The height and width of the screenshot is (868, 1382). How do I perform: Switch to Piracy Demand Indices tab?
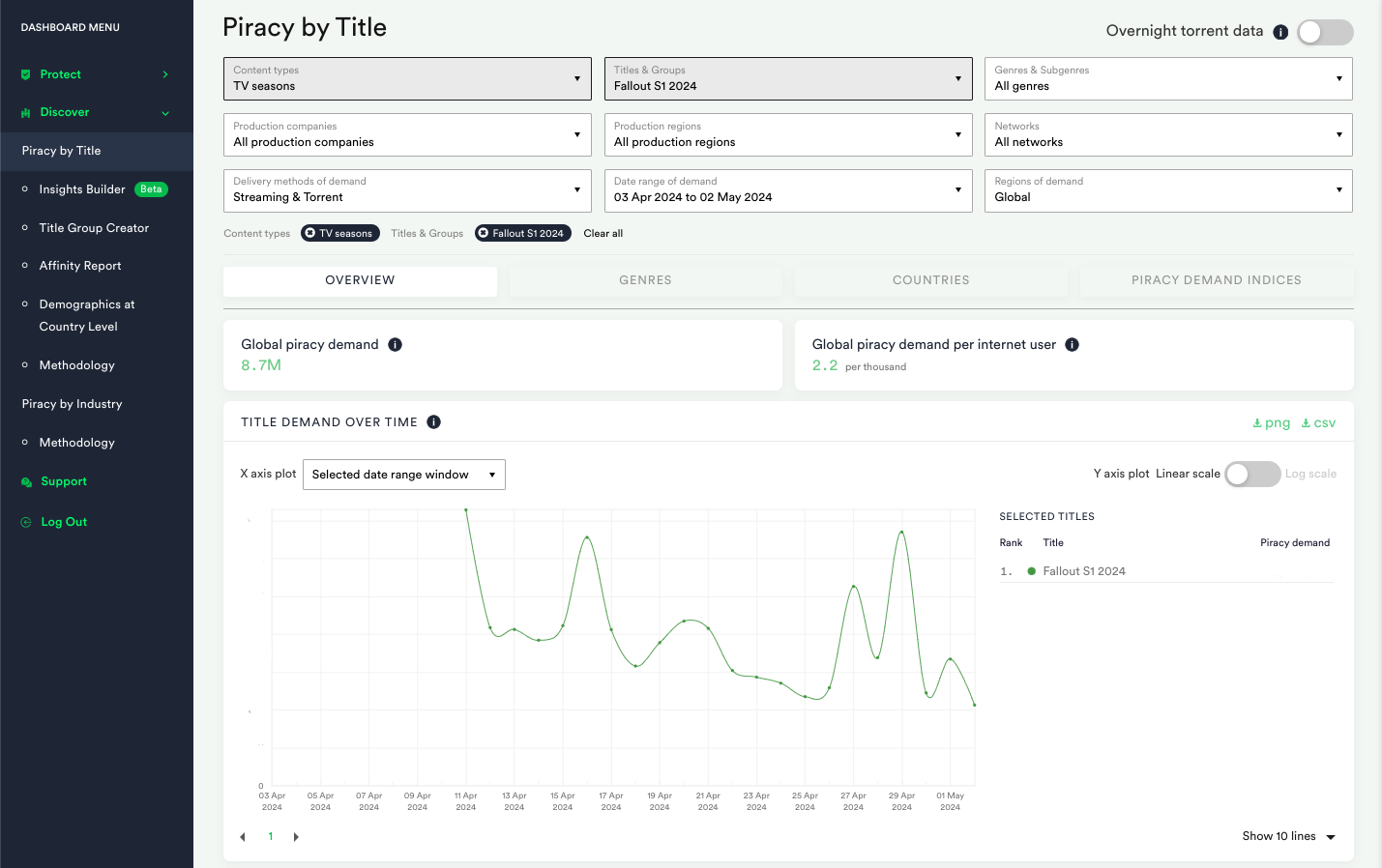click(x=1217, y=280)
